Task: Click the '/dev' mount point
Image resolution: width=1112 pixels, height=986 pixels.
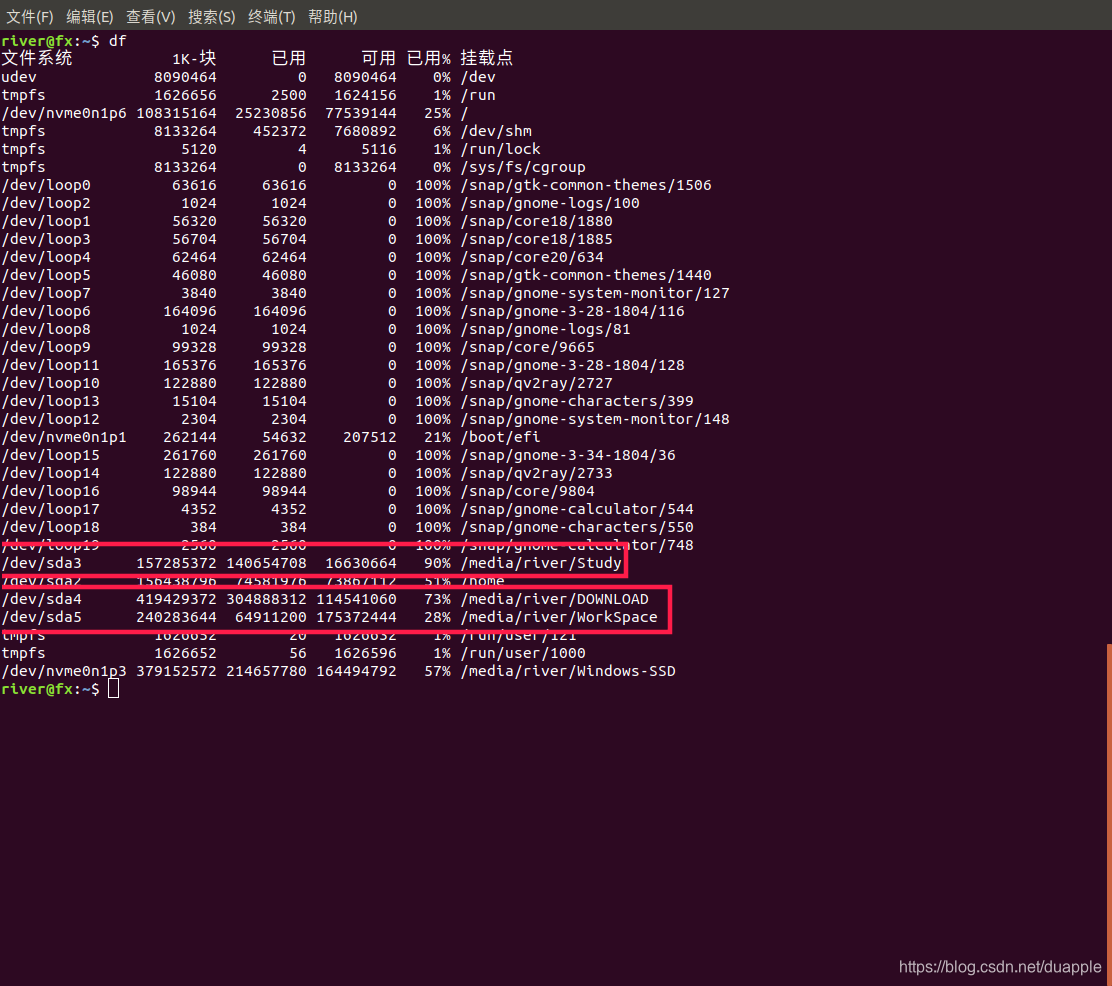Action: point(479,77)
